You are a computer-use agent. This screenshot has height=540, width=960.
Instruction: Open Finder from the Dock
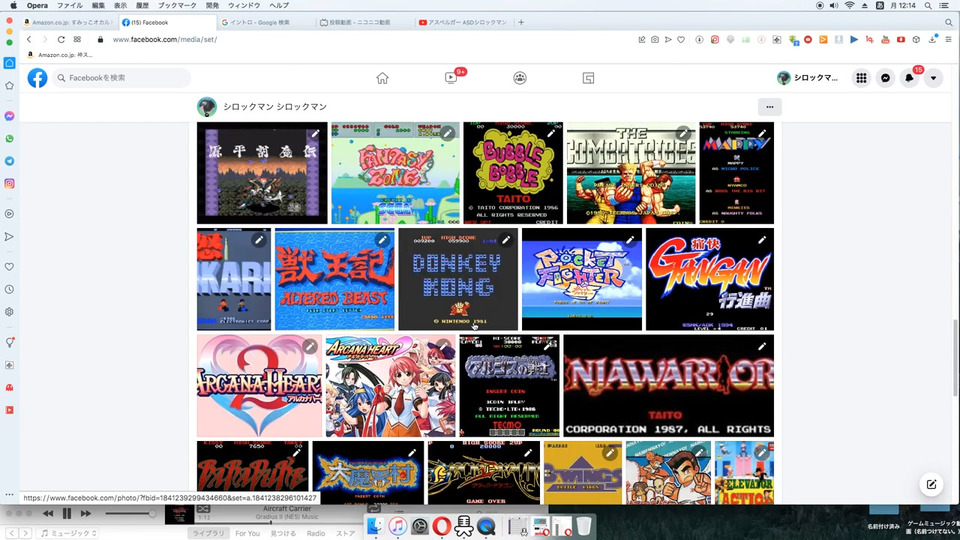(375, 526)
